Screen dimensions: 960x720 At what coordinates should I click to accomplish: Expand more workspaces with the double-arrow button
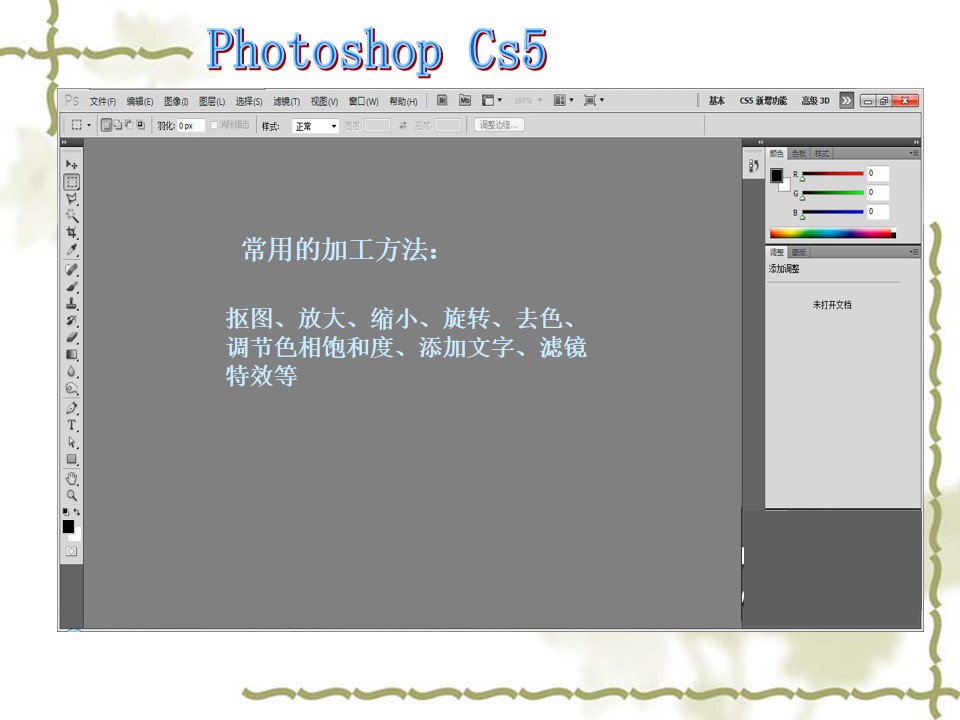point(846,100)
